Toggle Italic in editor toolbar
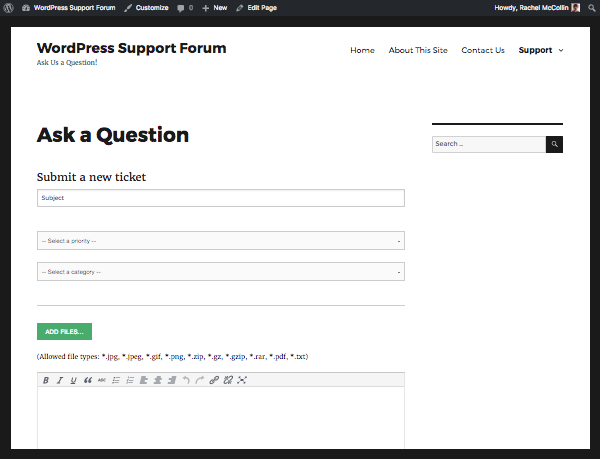 [x=59, y=380]
